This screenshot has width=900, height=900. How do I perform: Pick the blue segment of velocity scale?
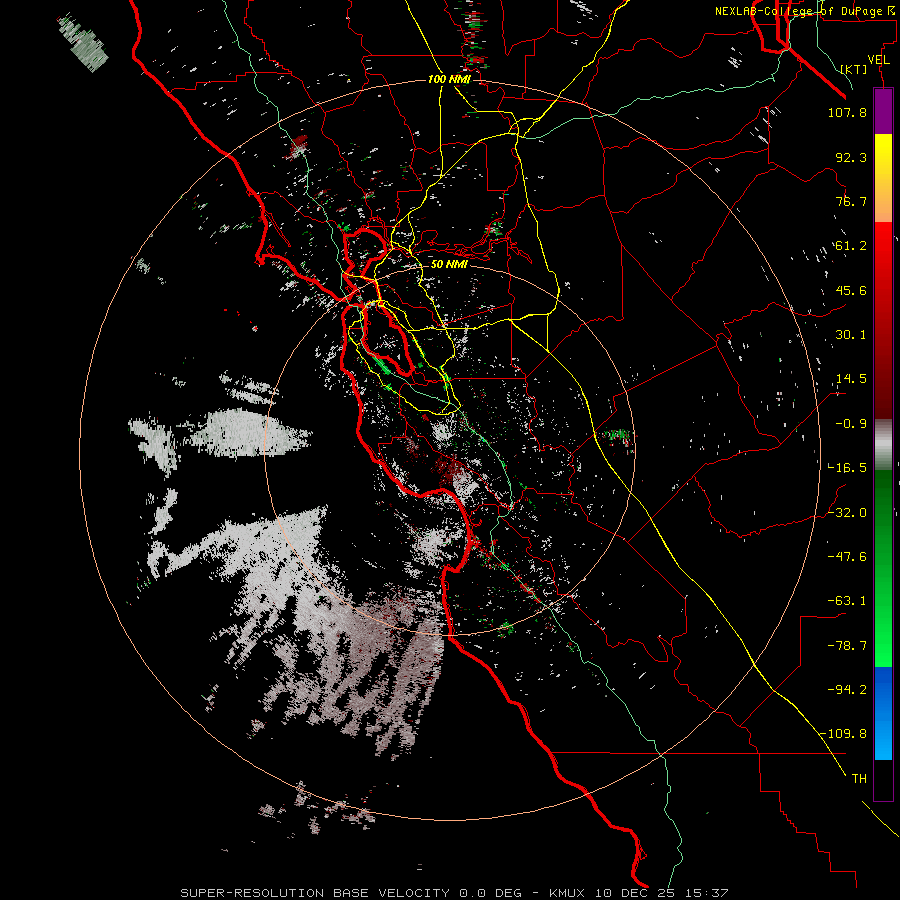pos(883,713)
